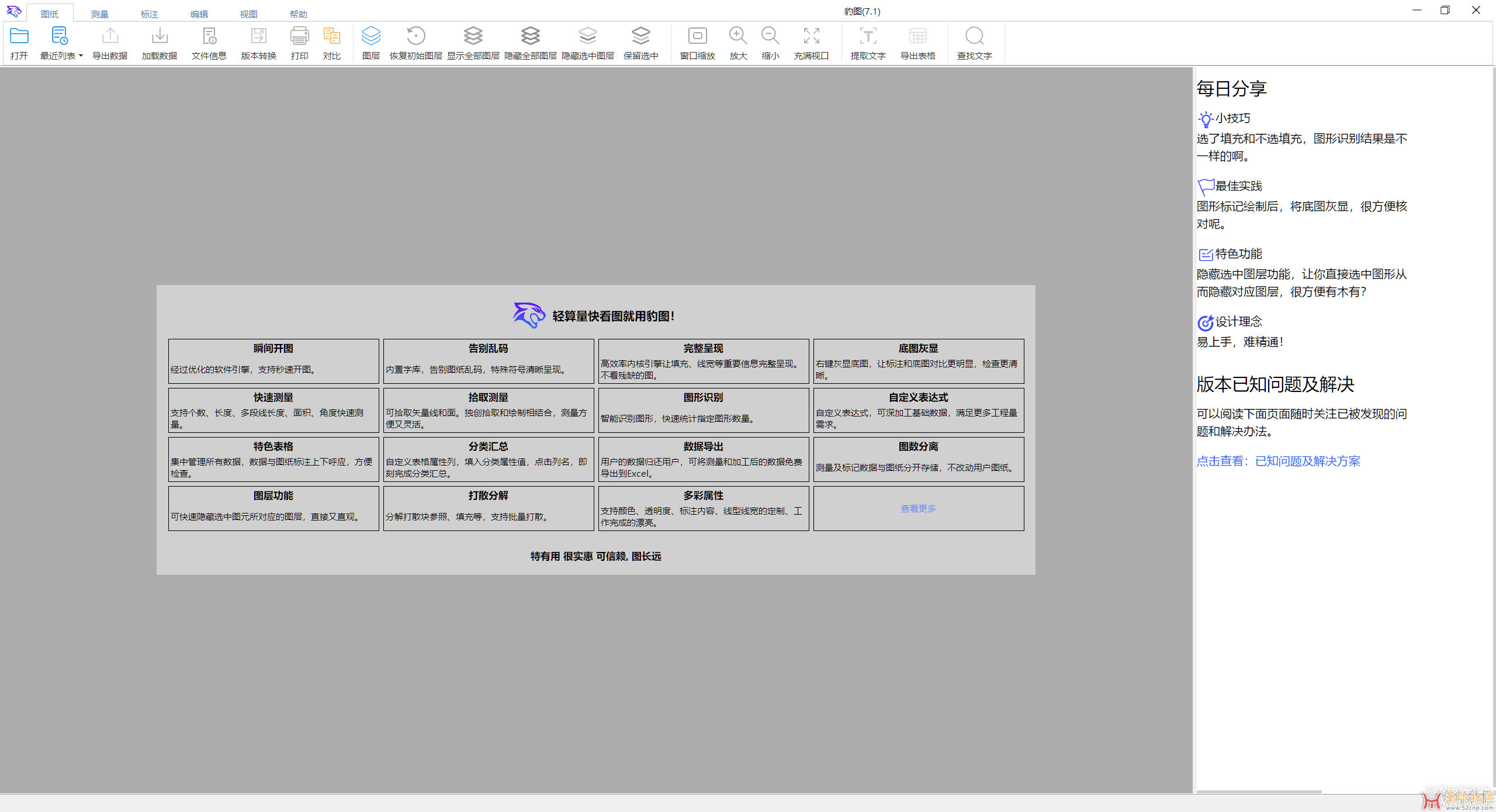Click the Print (打印) icon
Image resolution: width=1496 pixels, height=812 pixels.
click(x=300, y=36)
